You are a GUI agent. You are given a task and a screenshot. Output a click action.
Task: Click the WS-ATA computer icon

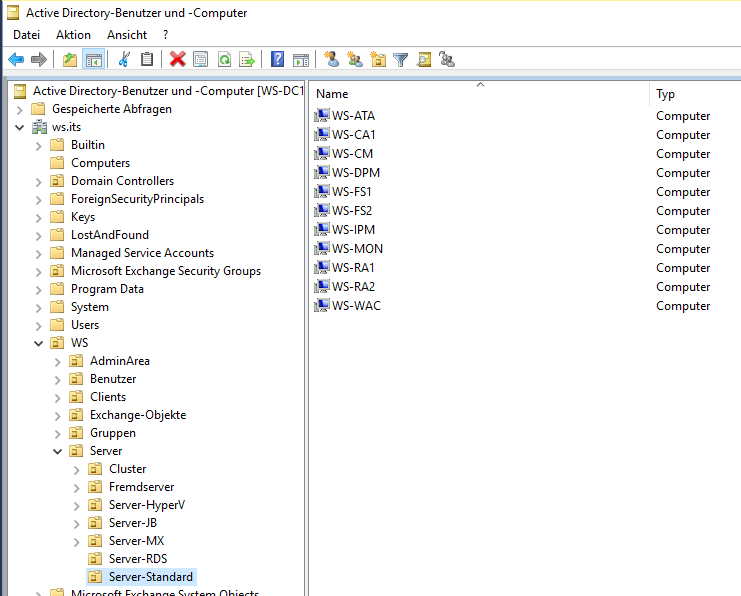(322, 115)
